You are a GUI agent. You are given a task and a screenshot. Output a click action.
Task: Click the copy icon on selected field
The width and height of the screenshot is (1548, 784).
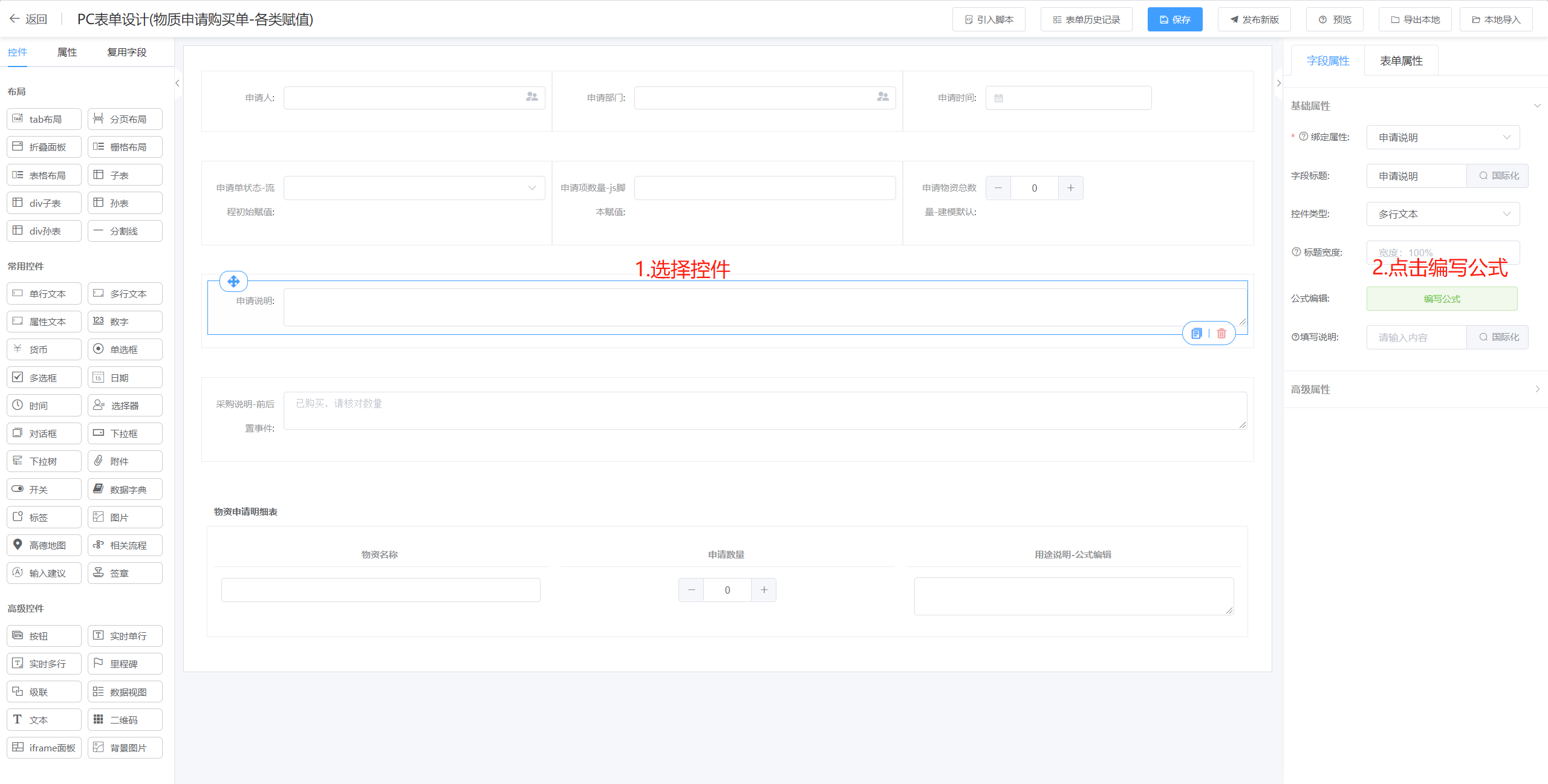tap(1196, 333)
